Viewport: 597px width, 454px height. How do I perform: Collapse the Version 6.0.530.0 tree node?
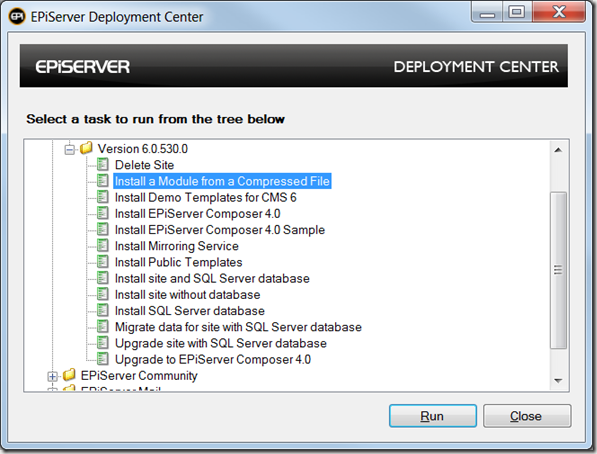pos(70,149)
